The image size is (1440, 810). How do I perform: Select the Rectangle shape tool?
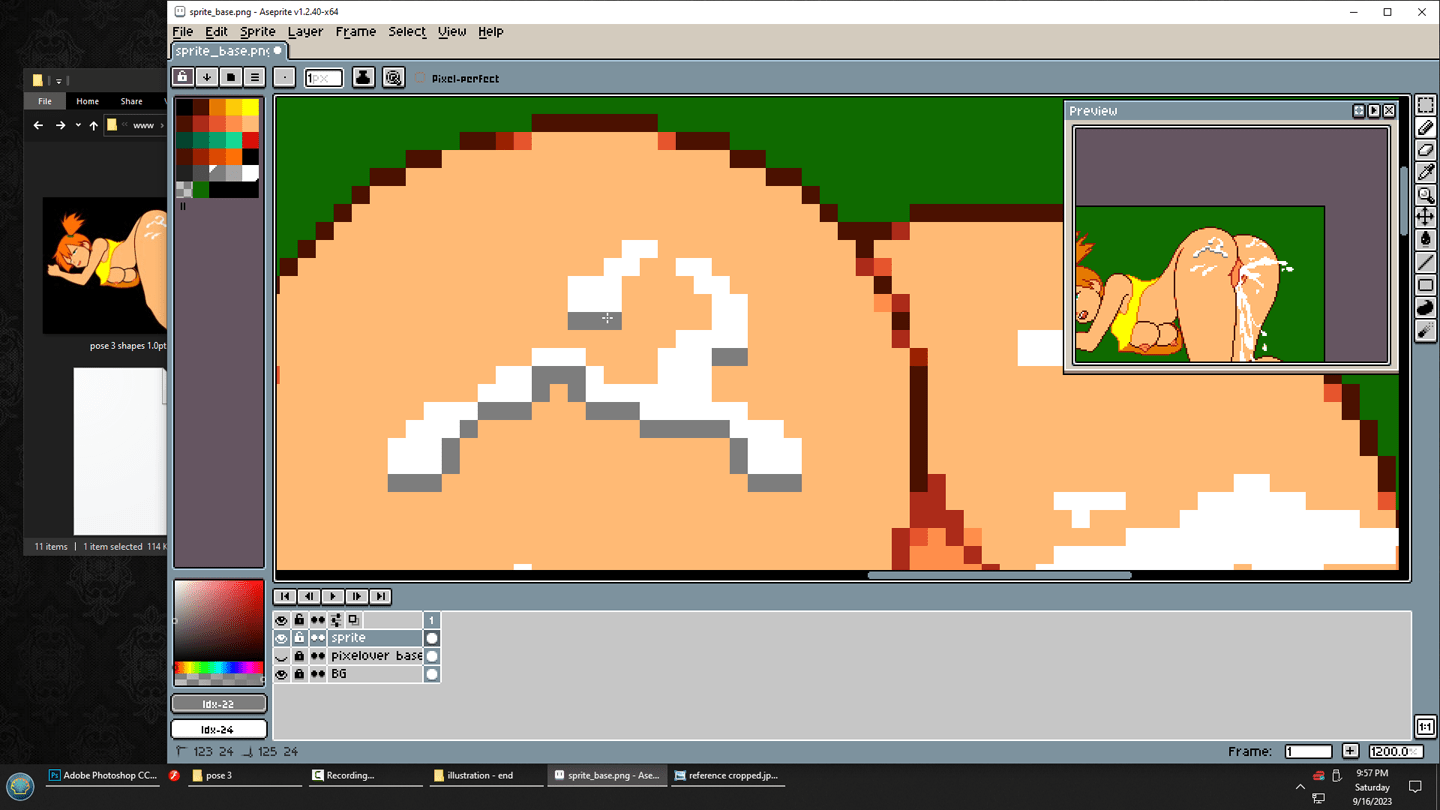pyautogui.click(x=1425, y=285)
